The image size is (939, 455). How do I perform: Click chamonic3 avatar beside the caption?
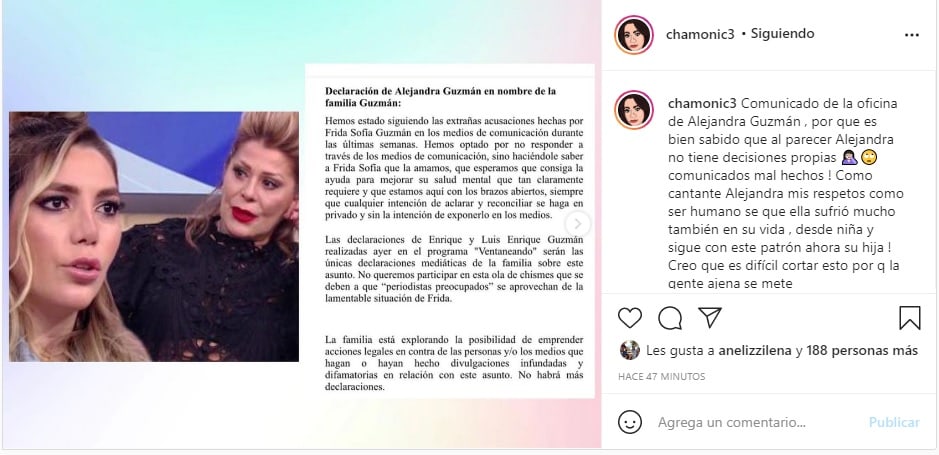[x=634, y=110]
